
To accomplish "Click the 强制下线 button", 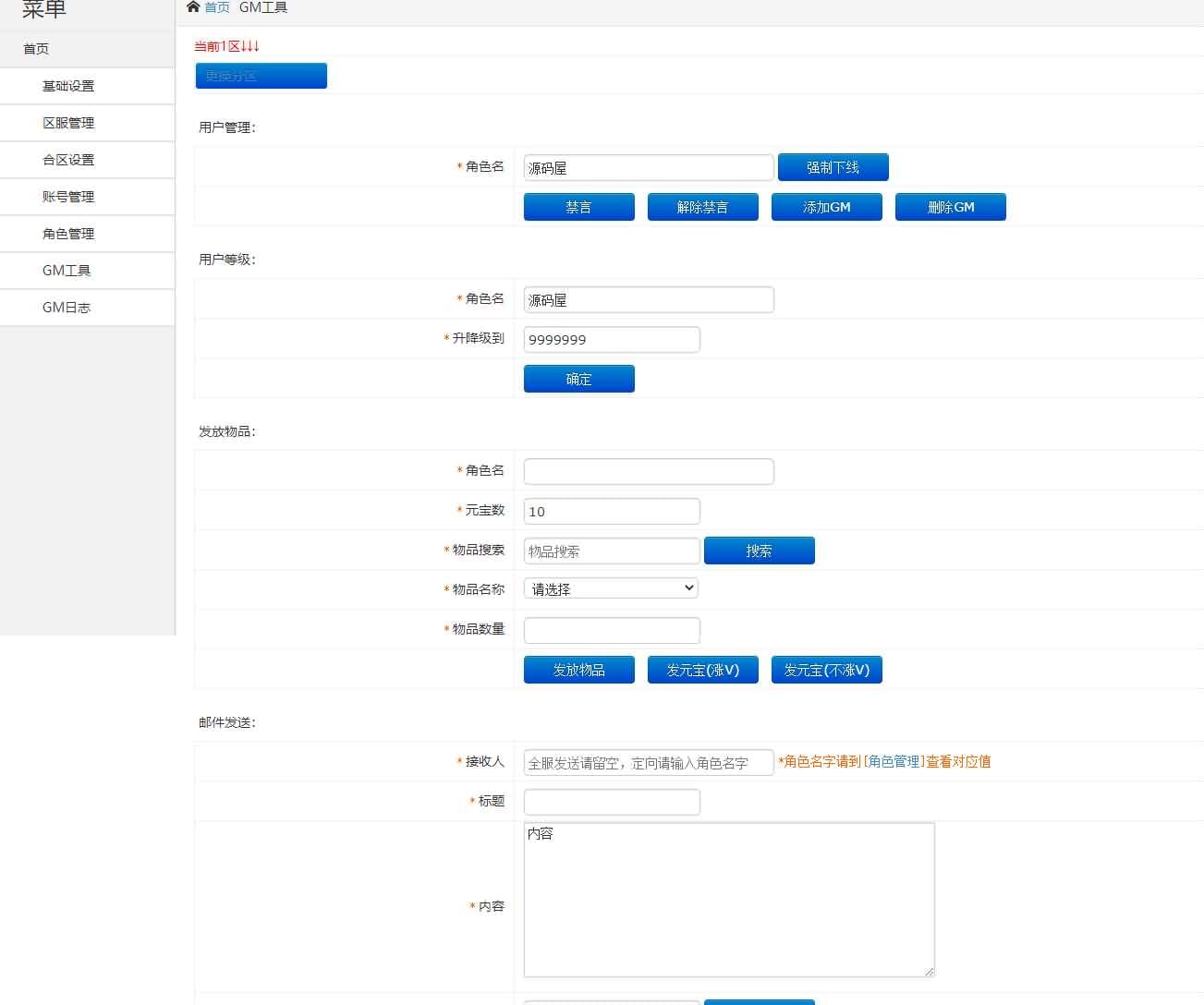I will [832, 167].
